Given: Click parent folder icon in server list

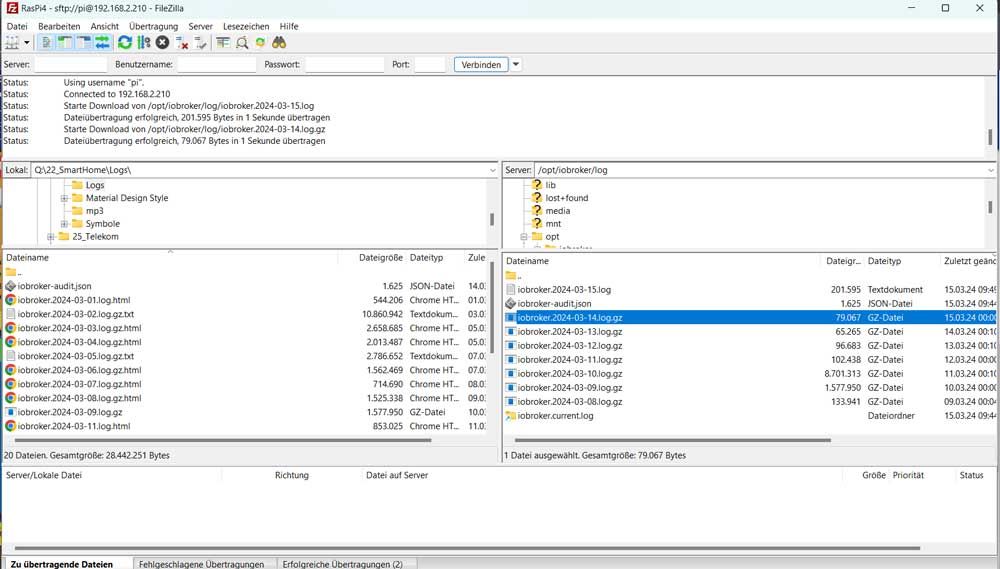Looking at the screenshot, I should (x=511, y=276).
